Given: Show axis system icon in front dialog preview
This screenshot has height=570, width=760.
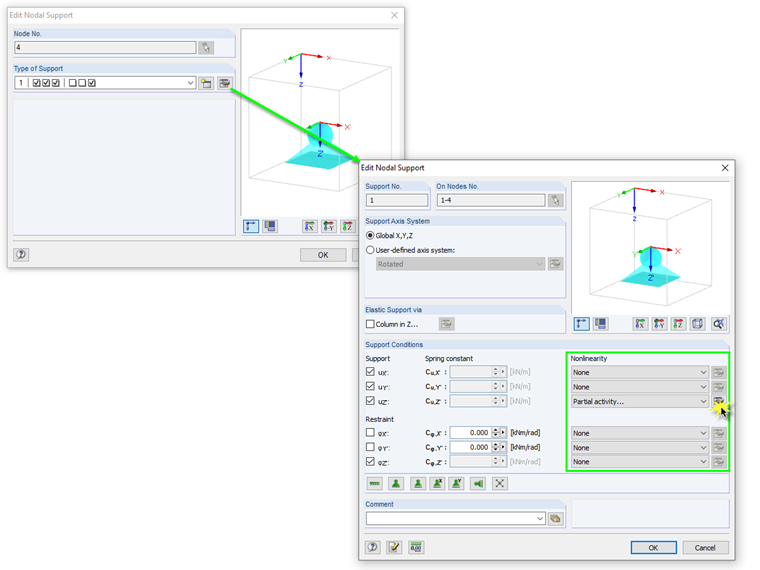Looking at the screenshot, I should pos(582,324).
